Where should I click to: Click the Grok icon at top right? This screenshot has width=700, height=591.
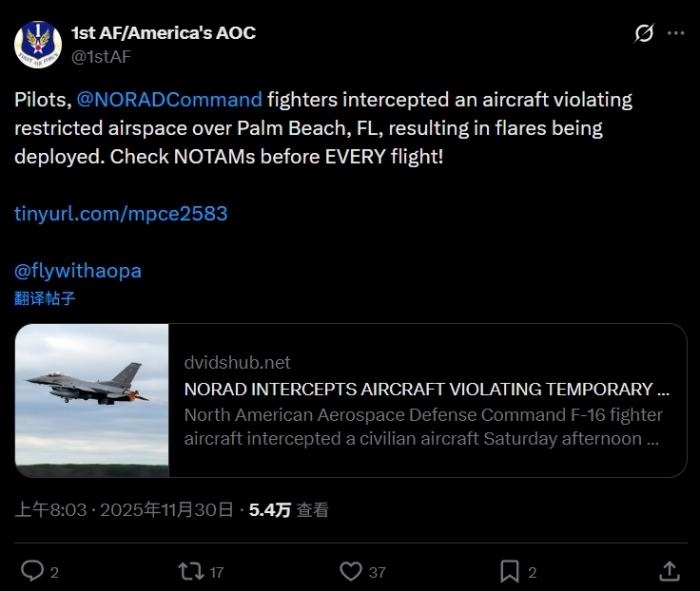645,34
